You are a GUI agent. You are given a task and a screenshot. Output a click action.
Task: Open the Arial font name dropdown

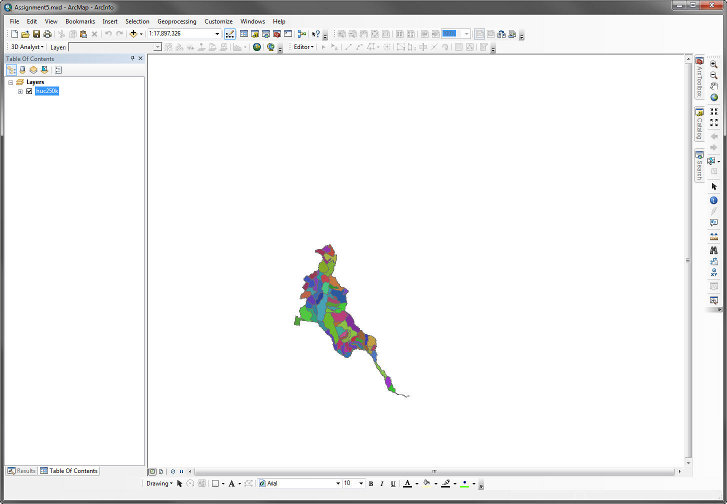(338, 484)
